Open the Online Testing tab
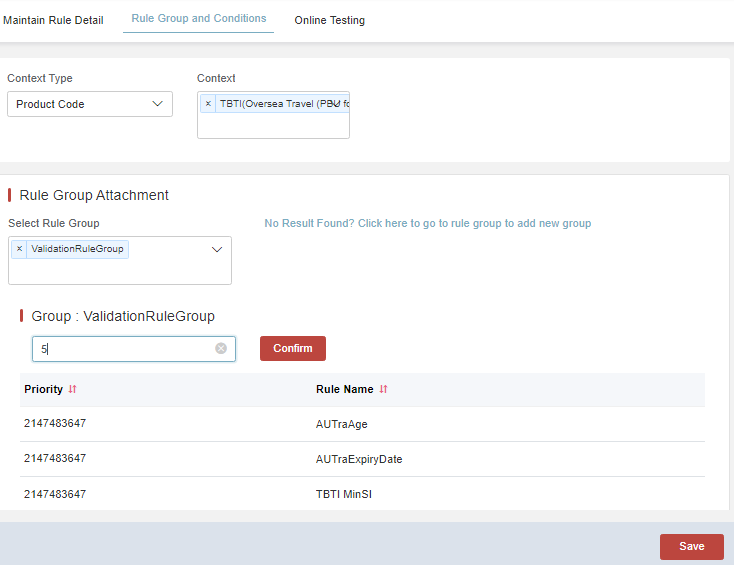 point(329,20)
